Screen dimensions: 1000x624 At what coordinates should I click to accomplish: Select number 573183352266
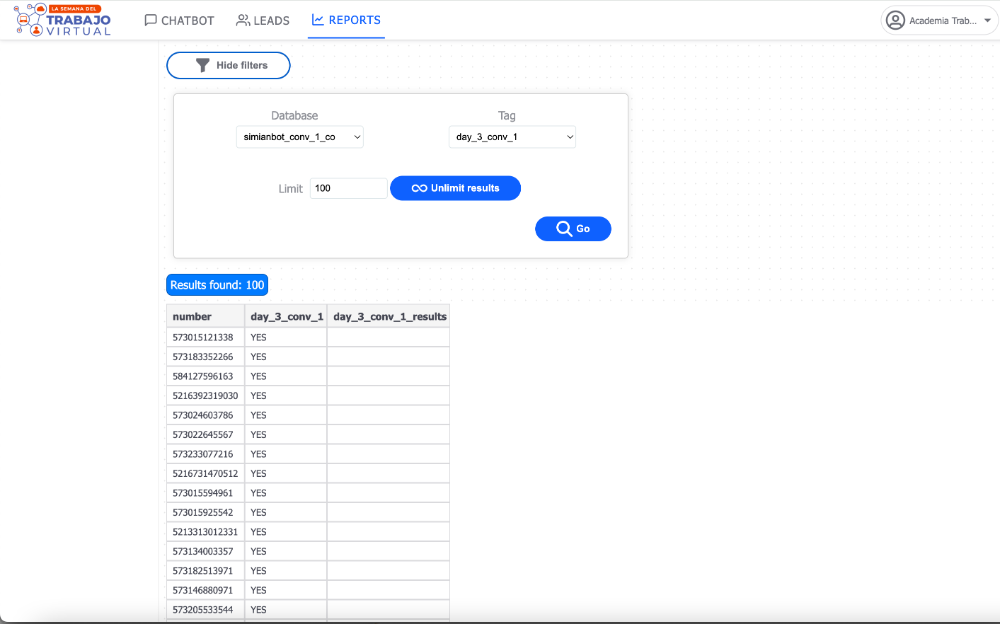pyautogui.click(x=203, y=357)
